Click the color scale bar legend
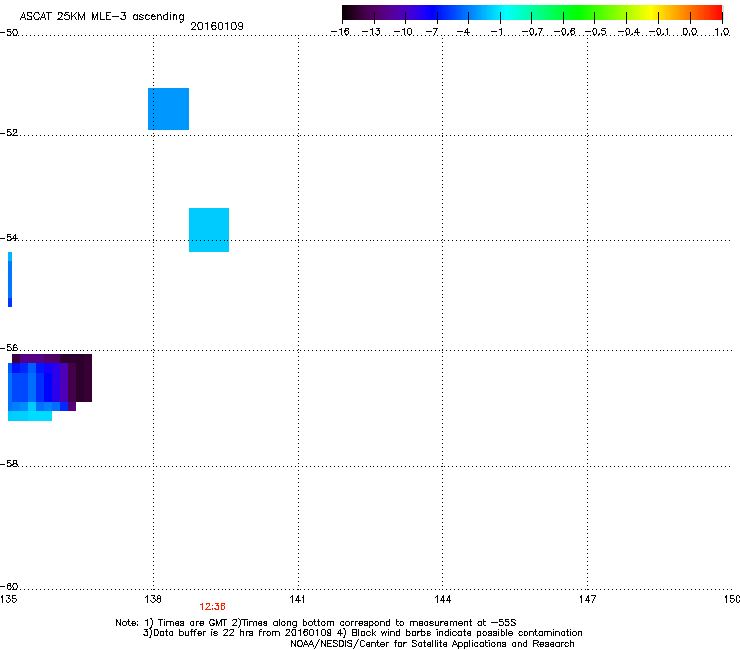This screenshot has height=650, width=740. (x=532, y=13)
